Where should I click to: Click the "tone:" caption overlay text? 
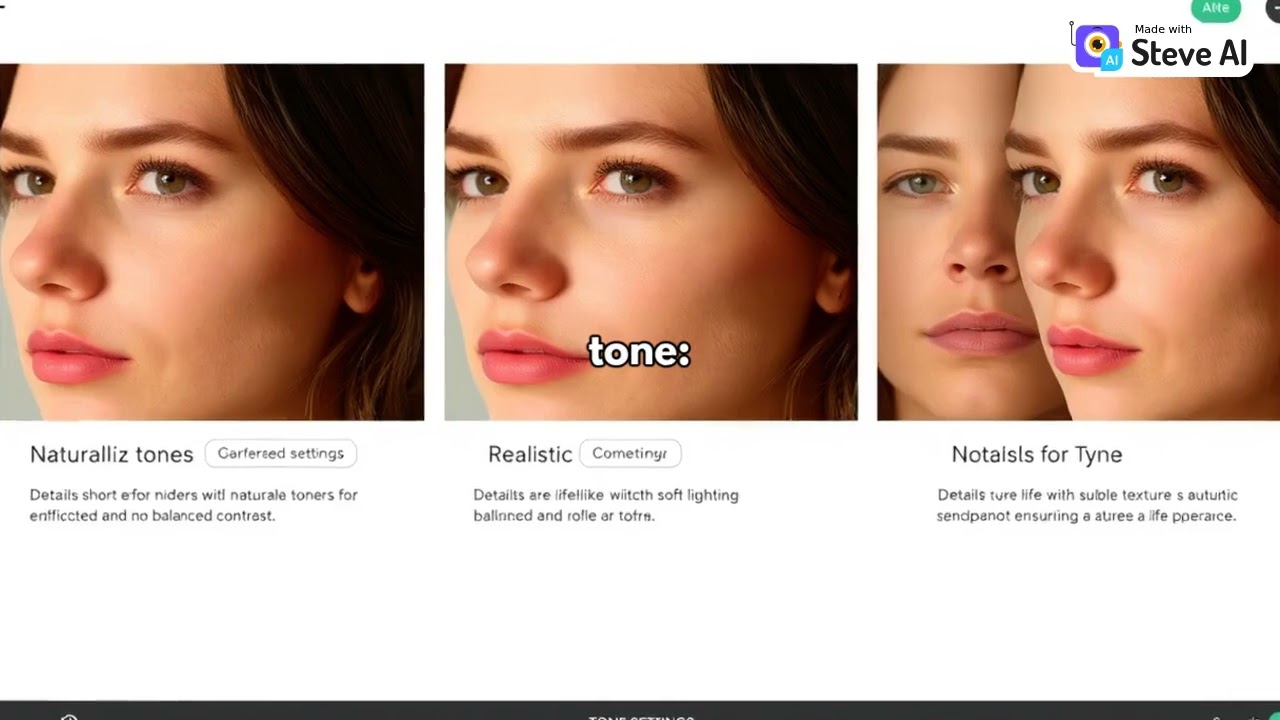[x=640, y=352]
